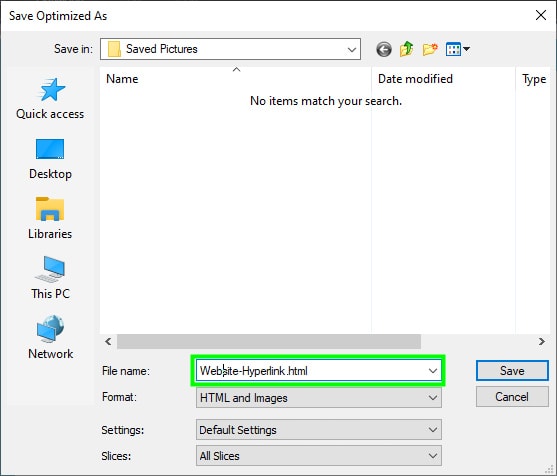Open the Settings Default Settings dropdown

pyautogui.click(x=319, y=430)
